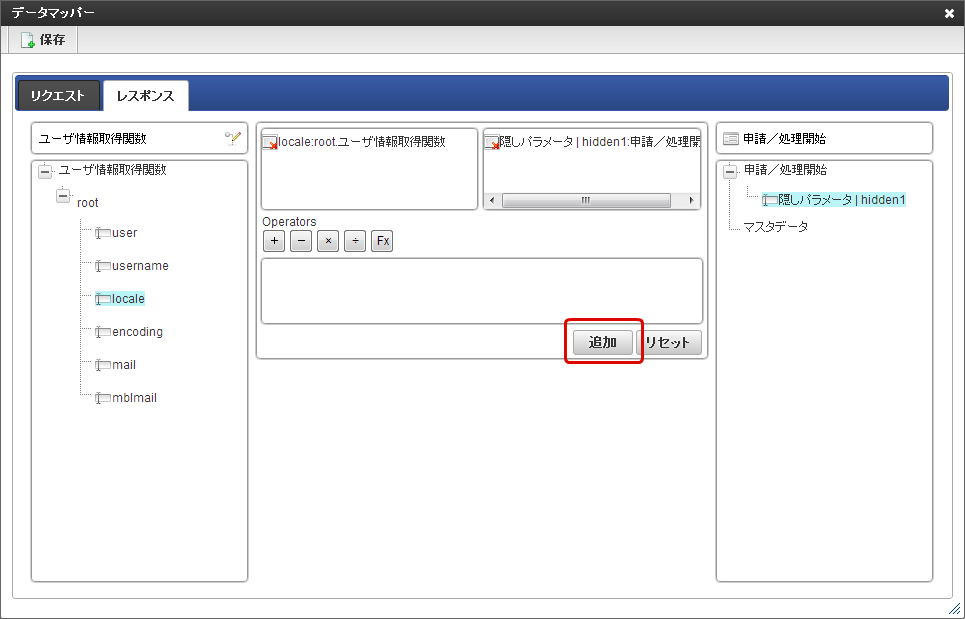Screen dimensions: 965x619
Task: Select 隠しパラメータ | hidden1 in right tree
Action: tap(842, 200)
